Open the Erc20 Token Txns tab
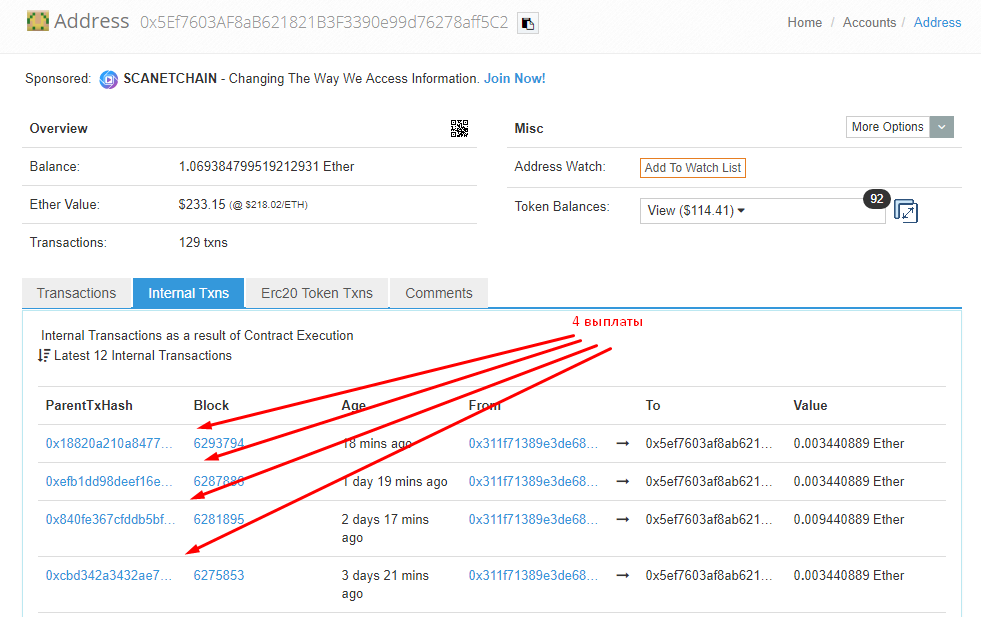 pos(316,293)
